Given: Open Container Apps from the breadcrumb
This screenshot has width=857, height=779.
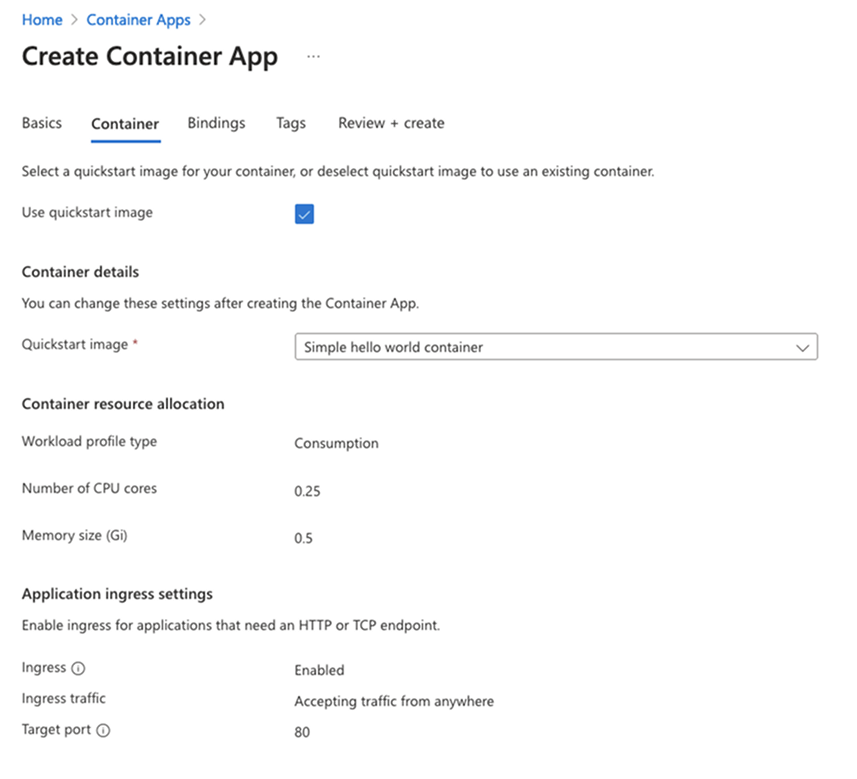Looking at the screenshot, I should (x=138, y=19).
